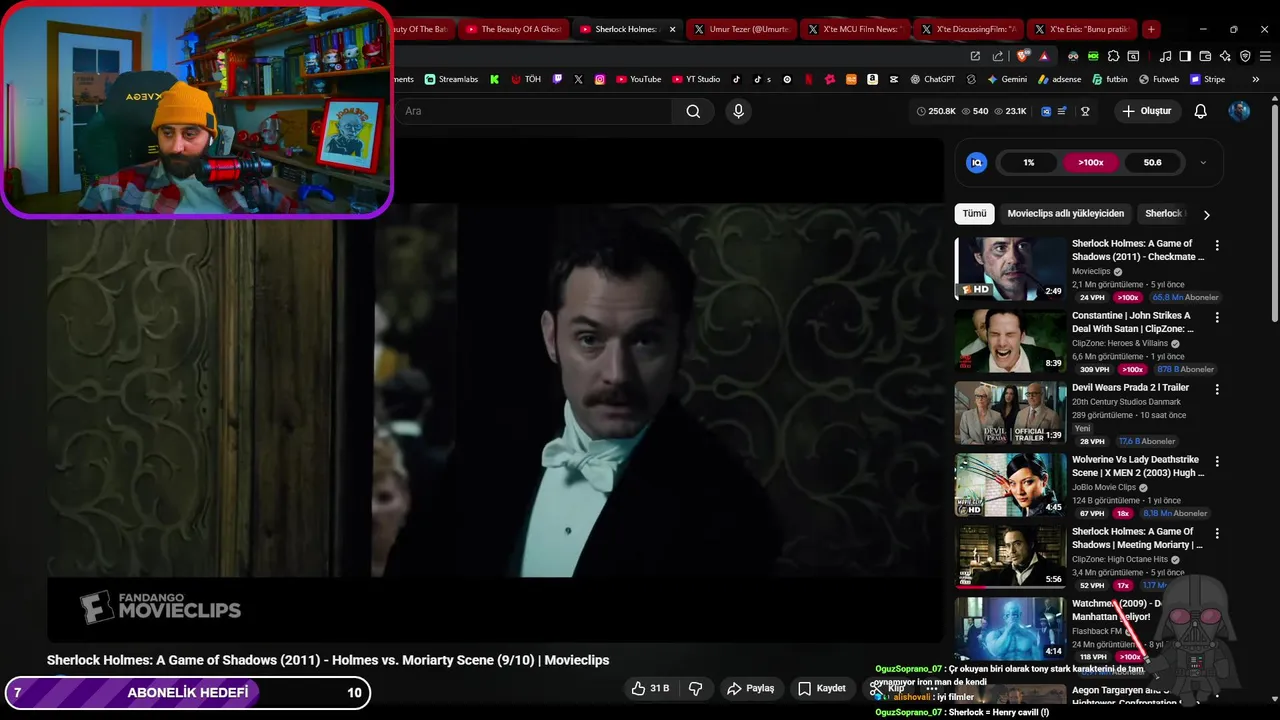The width and height of the screenshot is (1280, 720).
Task: Open the Leo AI sparkle icon
Action: (x=1225, y=56)
